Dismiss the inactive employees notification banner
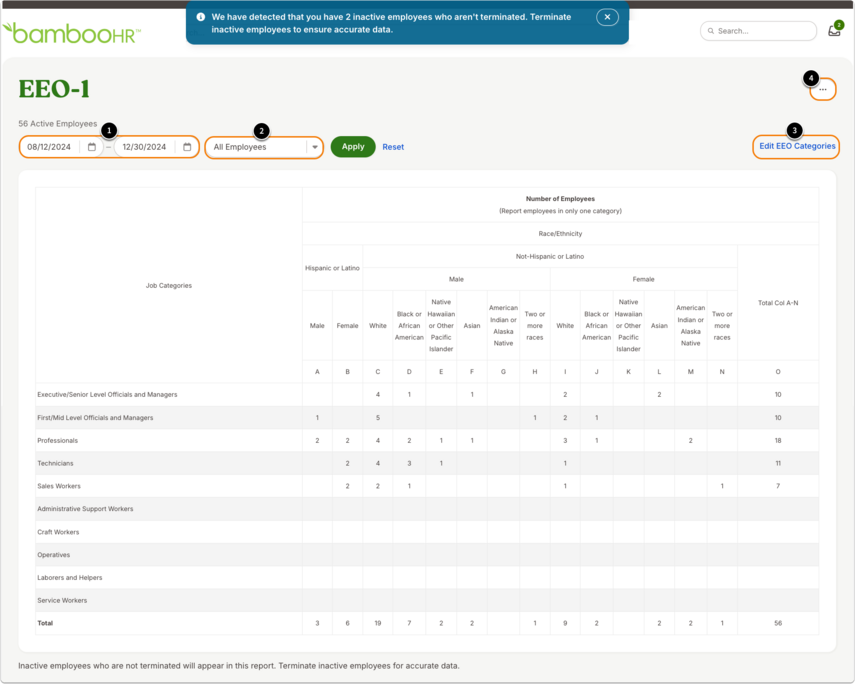 tap(607, 17)
